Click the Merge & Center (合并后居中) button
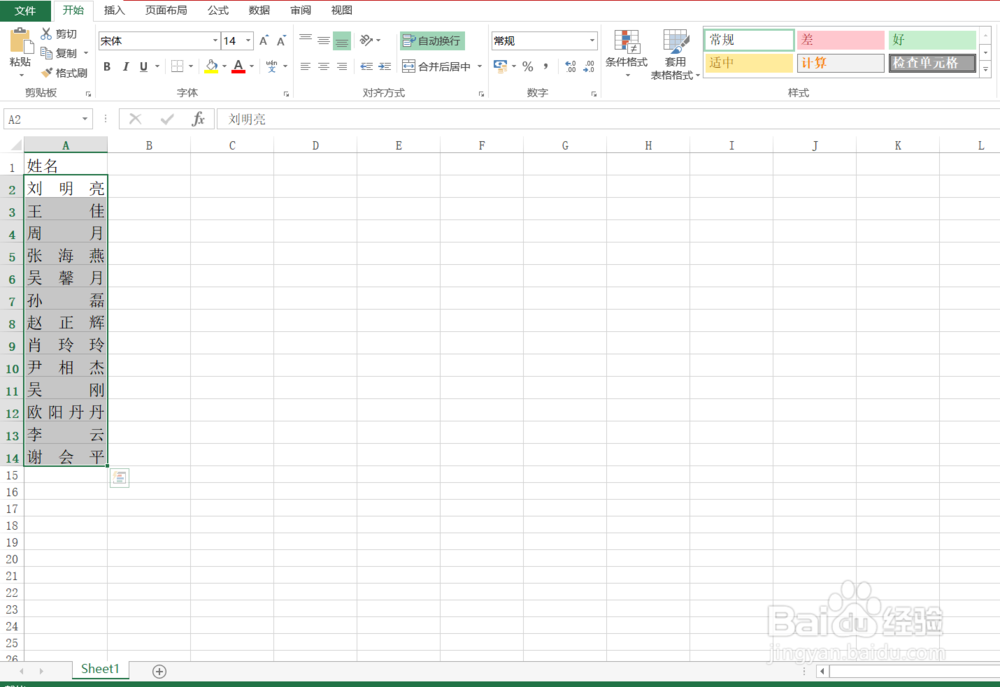This screenshot has width=1000, height=687. 437,66
